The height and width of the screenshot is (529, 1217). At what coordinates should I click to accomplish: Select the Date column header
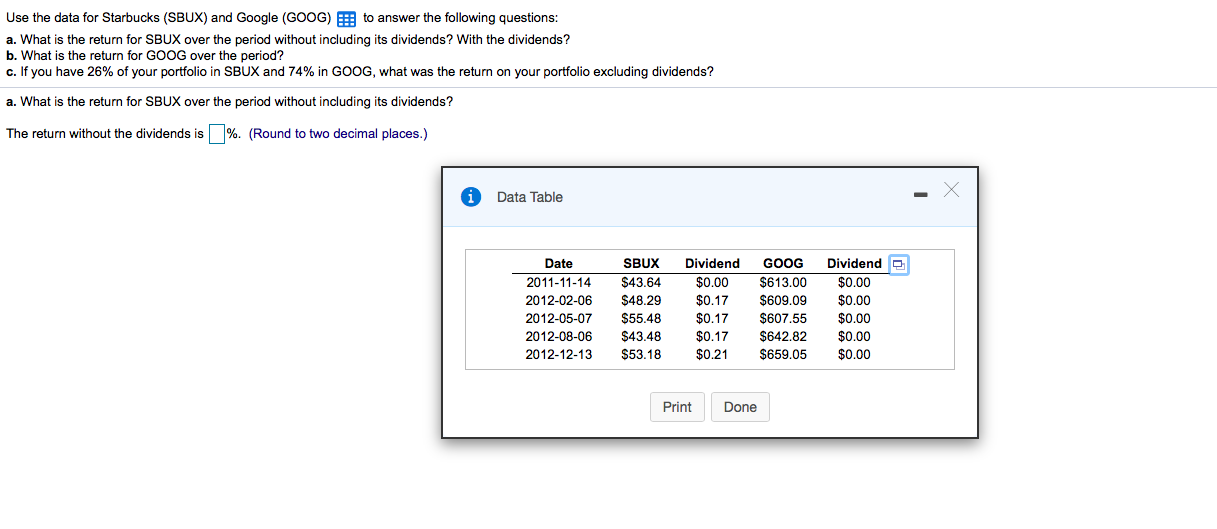click(558, 264)
